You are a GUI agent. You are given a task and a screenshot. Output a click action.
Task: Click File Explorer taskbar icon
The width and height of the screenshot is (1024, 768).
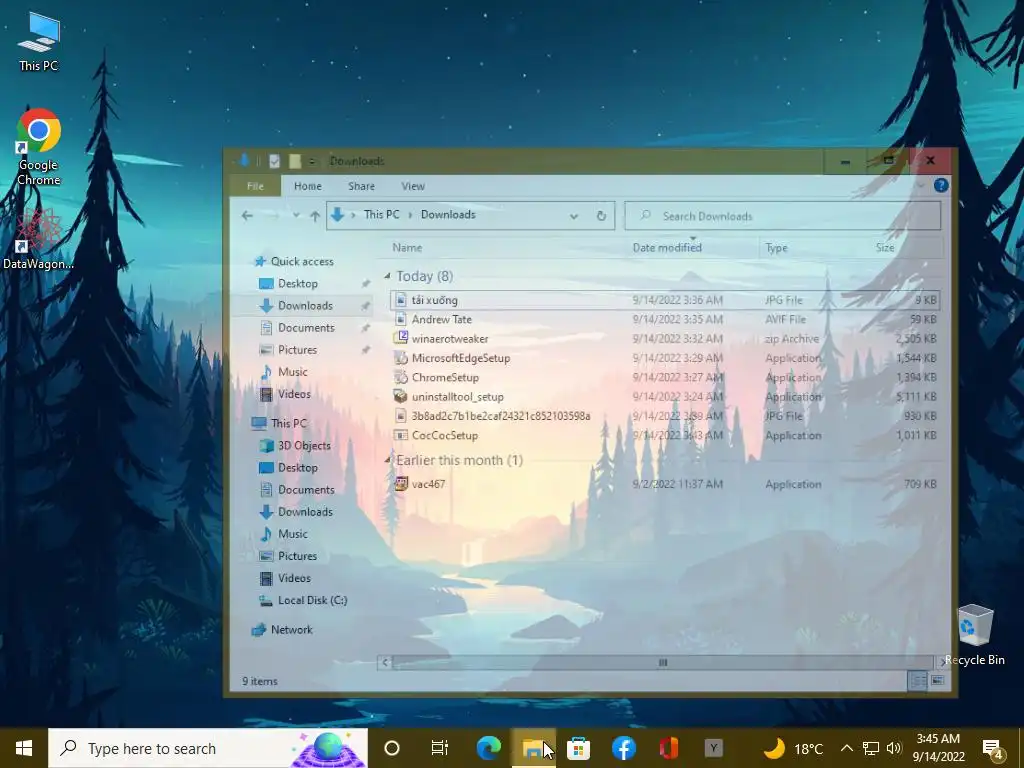point(534,748)
